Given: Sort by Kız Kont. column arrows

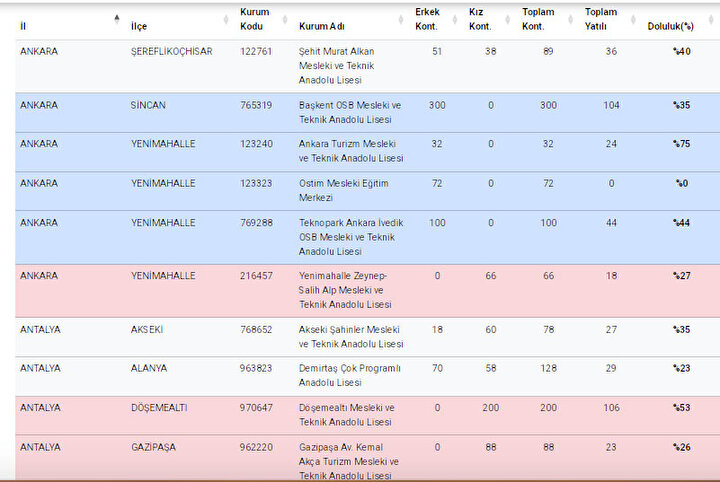Looking at the screenshot, I should coord(508,19).
